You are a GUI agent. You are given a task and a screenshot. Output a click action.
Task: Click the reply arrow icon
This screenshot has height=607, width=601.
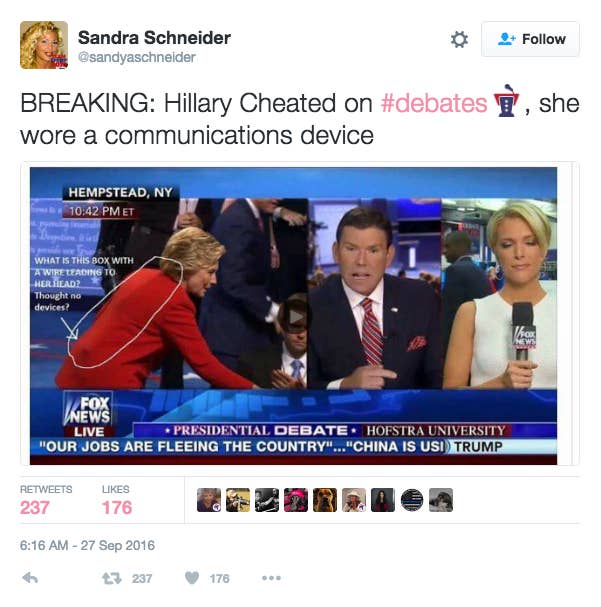[30, 578]
